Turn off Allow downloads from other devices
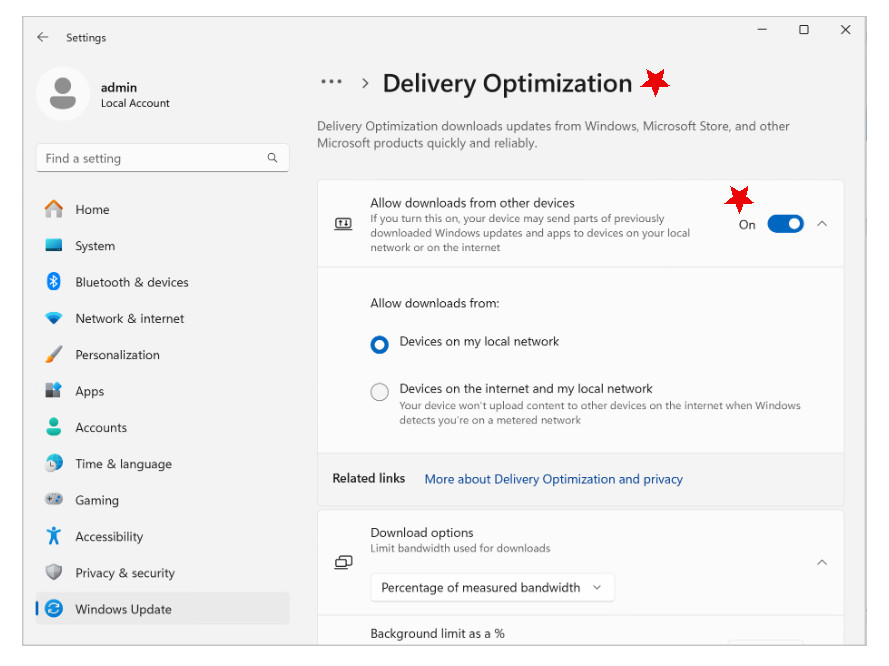This screenshot has width=889, height=666. click(786, 223)
